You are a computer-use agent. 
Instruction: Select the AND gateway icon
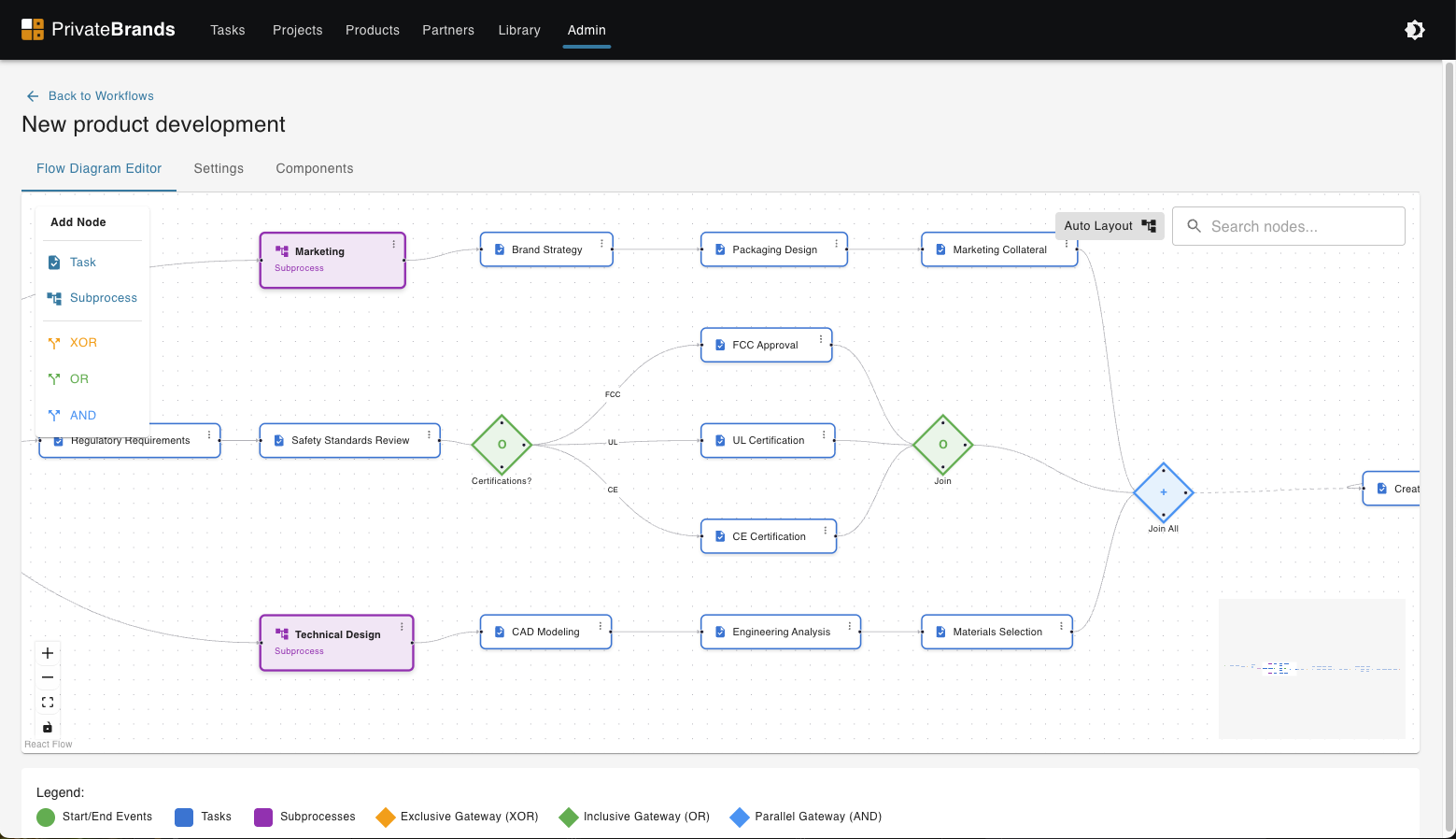point(53,415)
